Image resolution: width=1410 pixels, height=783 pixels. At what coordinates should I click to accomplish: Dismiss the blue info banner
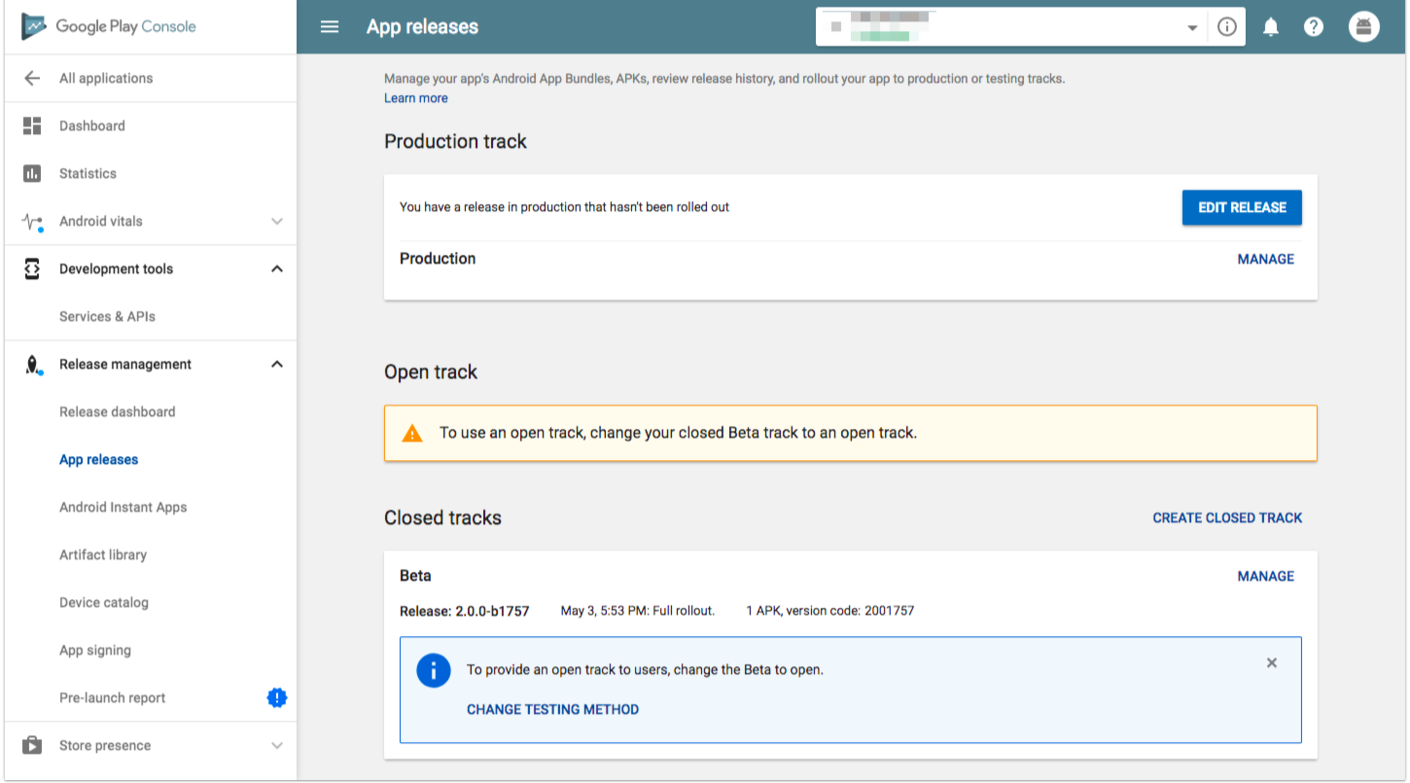[x=1271, y=663]
